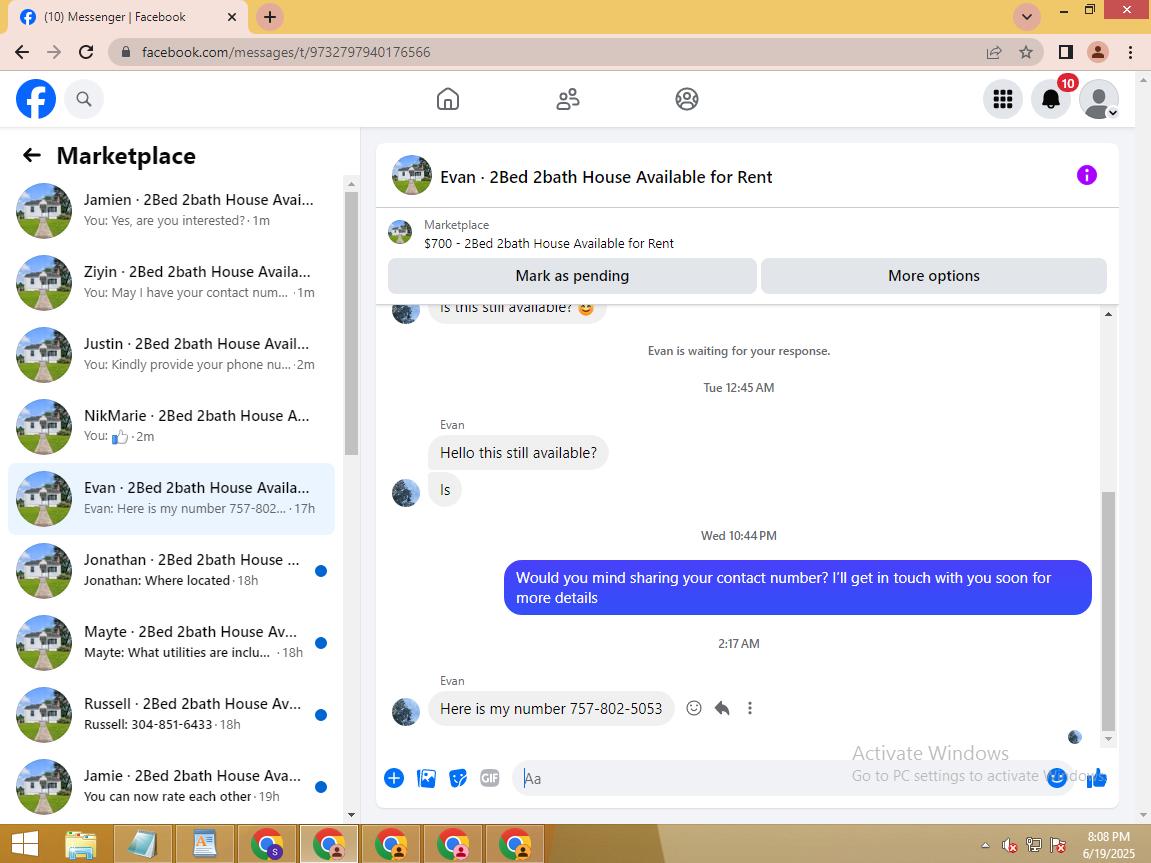Screen dimensions: 1151x863
Task: Reload the page
Action: pos(86,52)
